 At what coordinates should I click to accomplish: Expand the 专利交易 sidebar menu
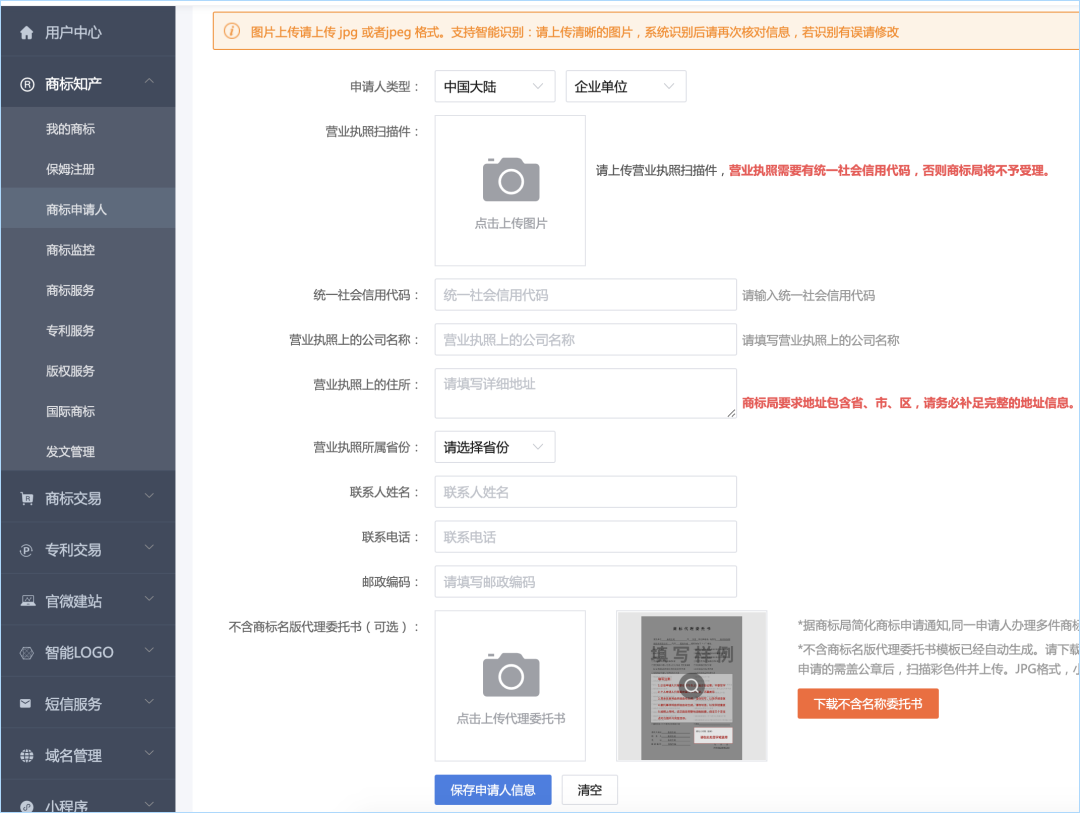(x=149, y=548)
